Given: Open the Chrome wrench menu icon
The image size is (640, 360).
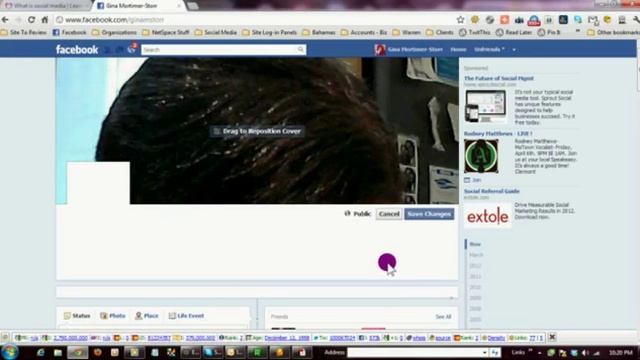Looking at the screenshot, I should tap(636, 20).
